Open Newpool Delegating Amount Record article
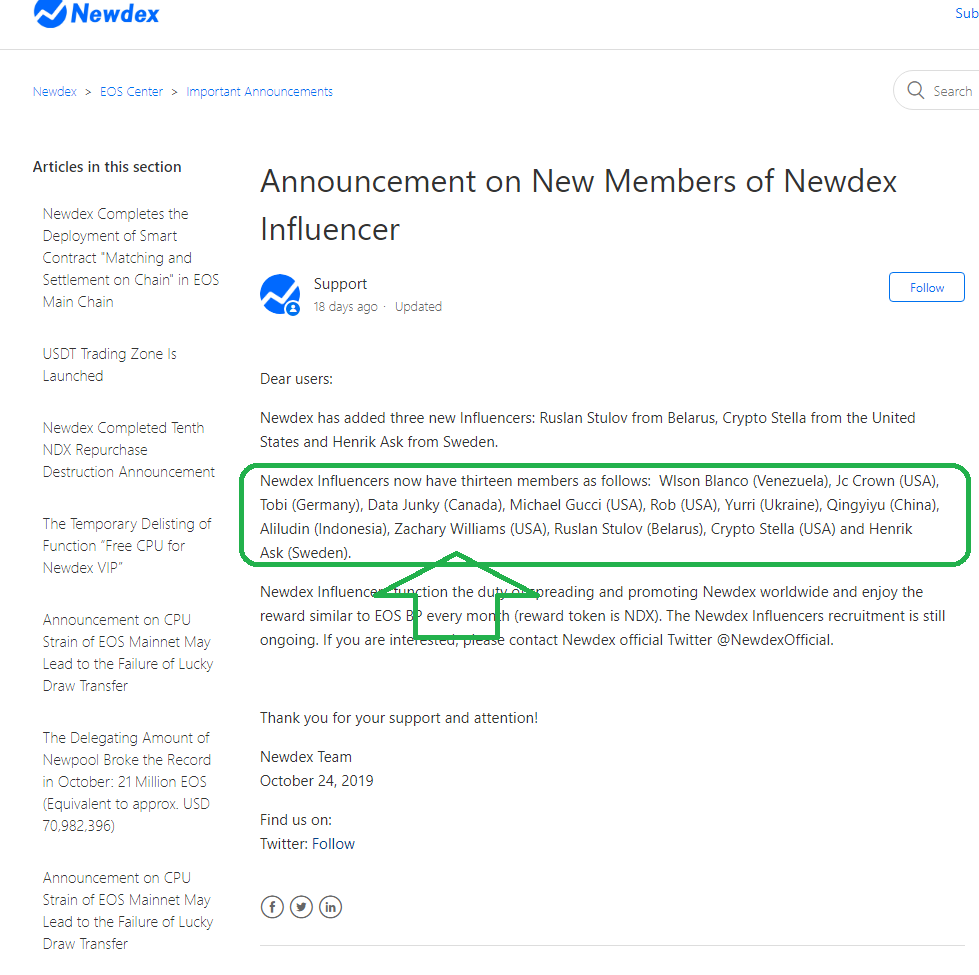Viewport: 979px width, 975px height. point(127,782)
